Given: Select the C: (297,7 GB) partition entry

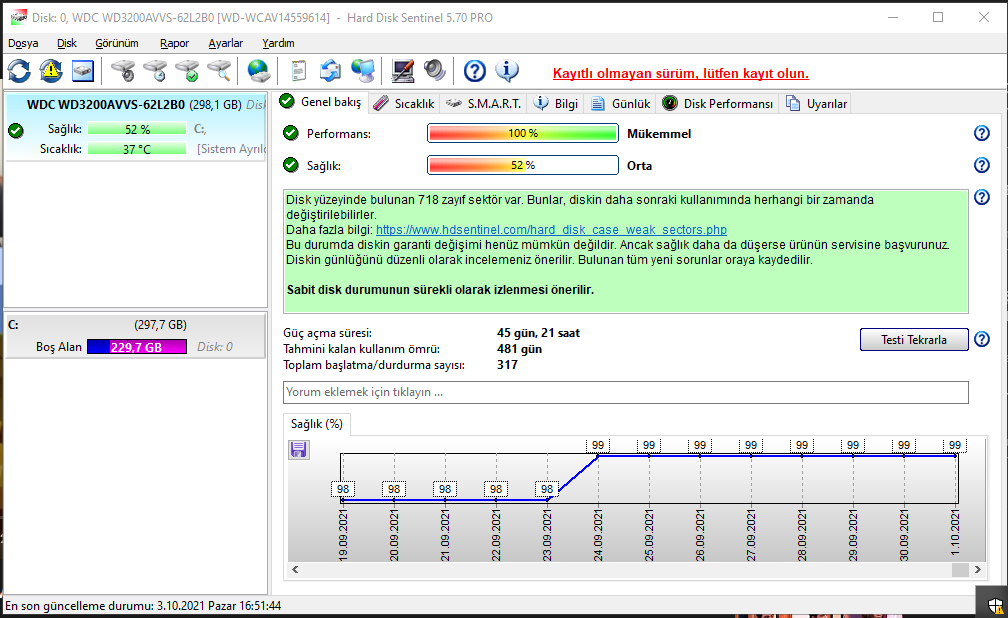Looking at the screenshot, I should click(x=136, y=336).
